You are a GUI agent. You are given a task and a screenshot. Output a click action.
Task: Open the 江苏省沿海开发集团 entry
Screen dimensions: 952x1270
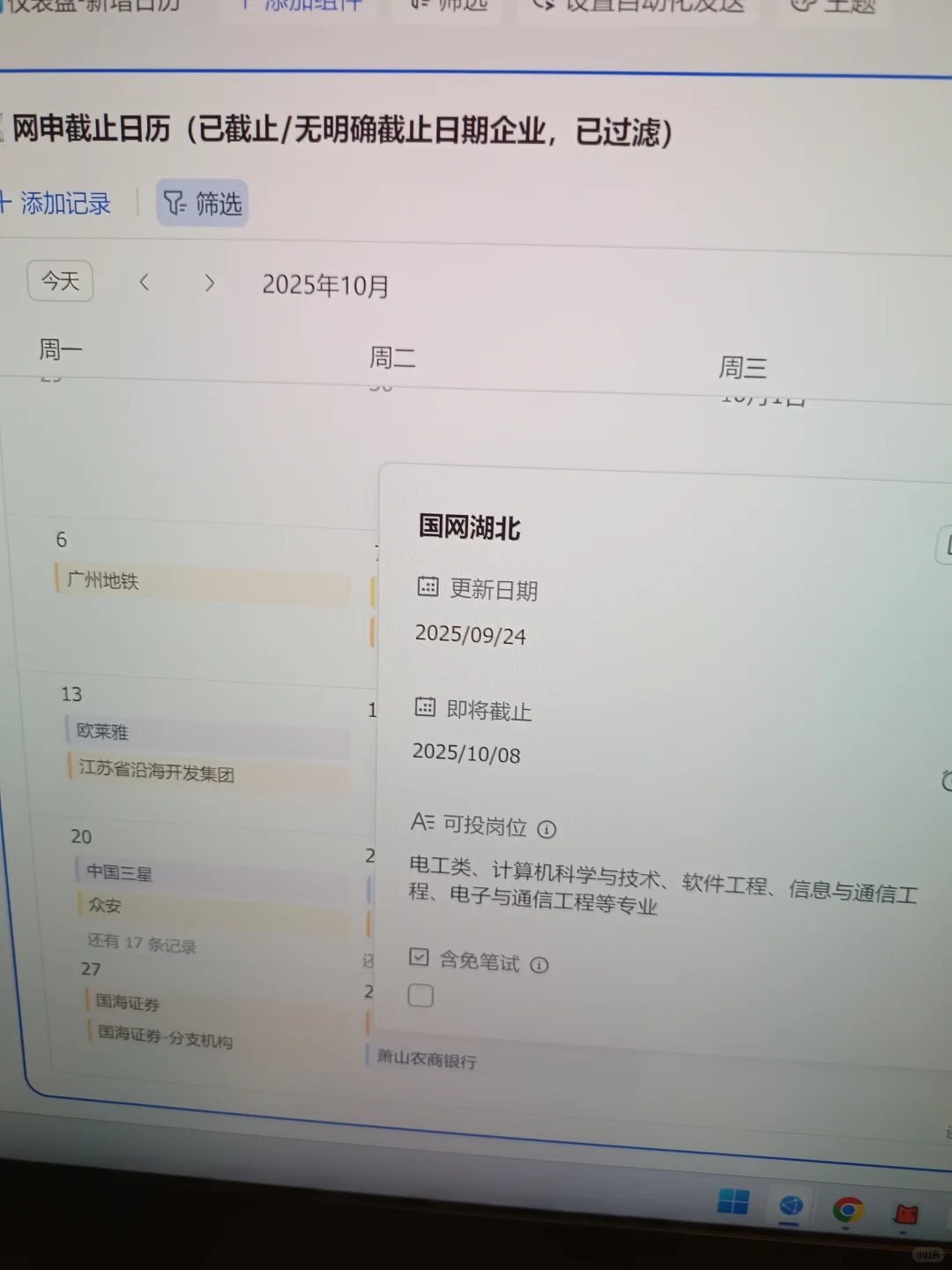[209, 773]
